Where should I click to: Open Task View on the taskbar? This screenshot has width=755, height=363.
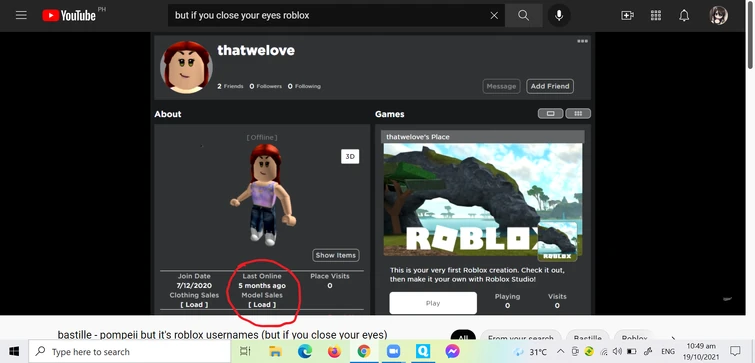245,351
